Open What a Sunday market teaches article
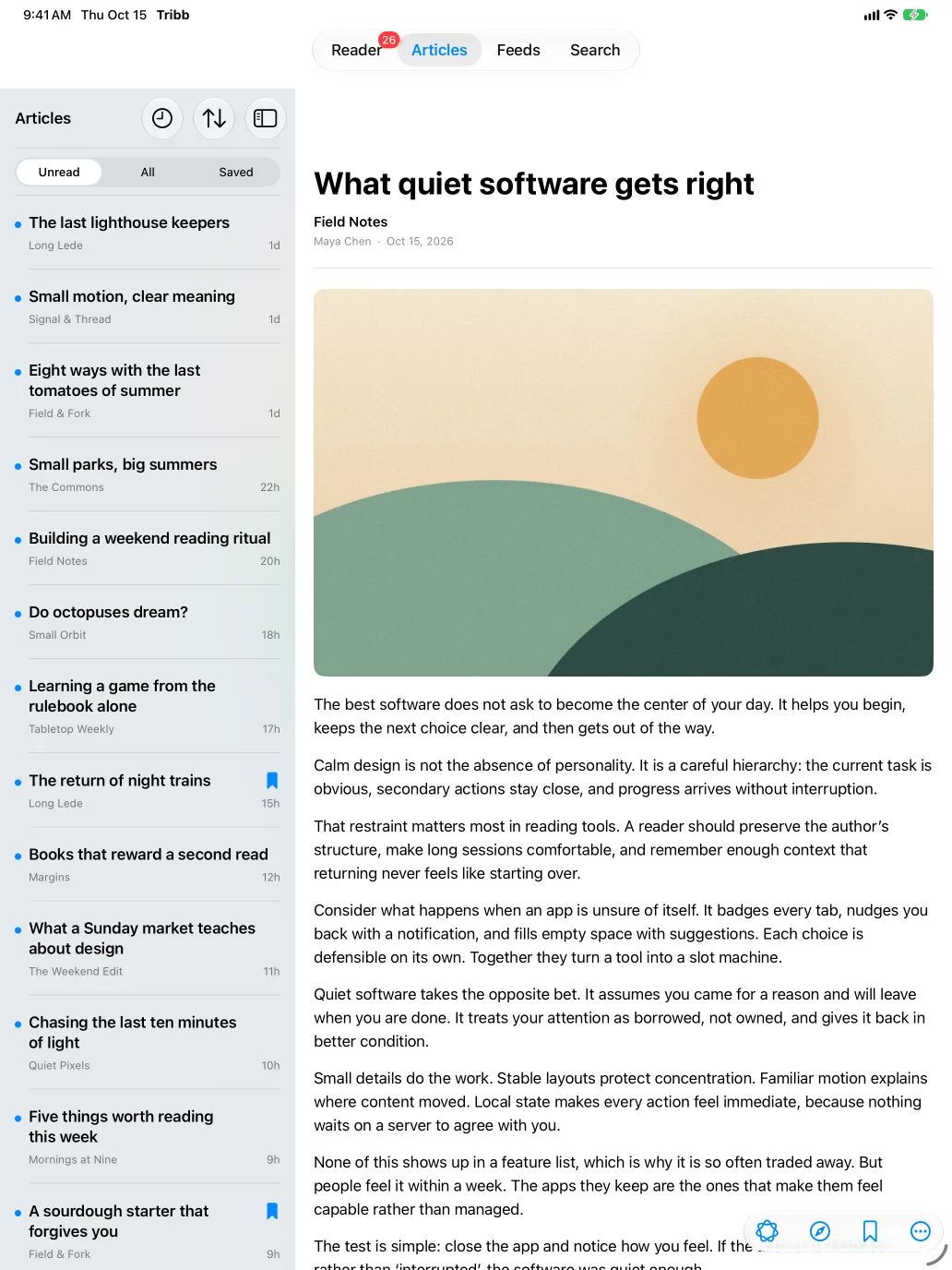This screenshot has width=952, height=1270. point(148,948)
